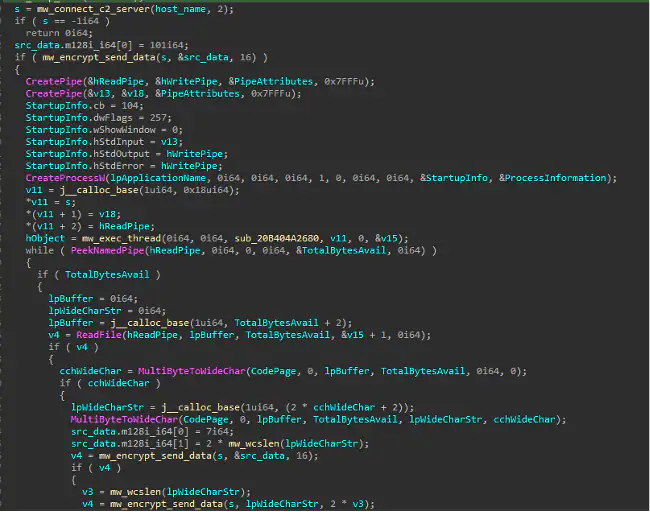Click CreatePipe on the line with &v13
Image resolution: width=650 pixels, height=512 pixels.
tap(54, 93)
